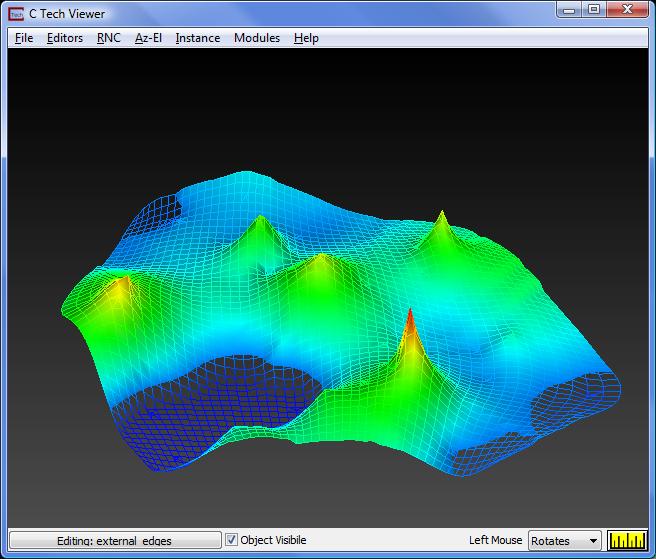The image size is (656, 559).
Task: Open the File menu
Action: pyautogui.click(x=24, y=38)
